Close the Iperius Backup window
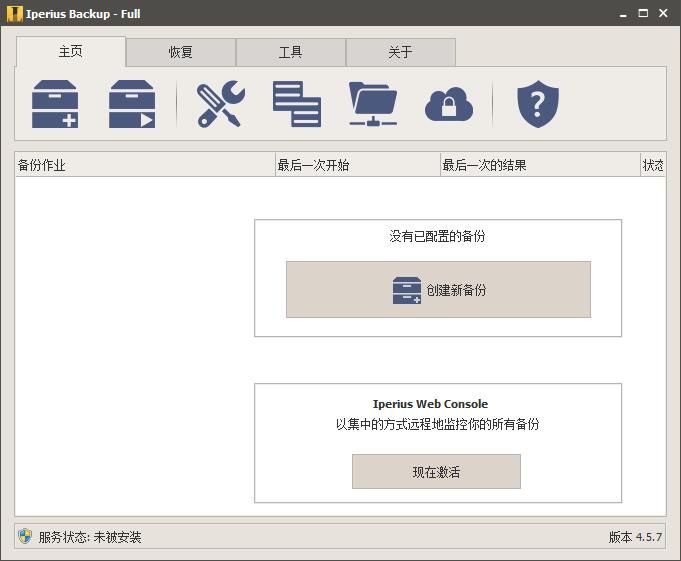 click(663, 13)
